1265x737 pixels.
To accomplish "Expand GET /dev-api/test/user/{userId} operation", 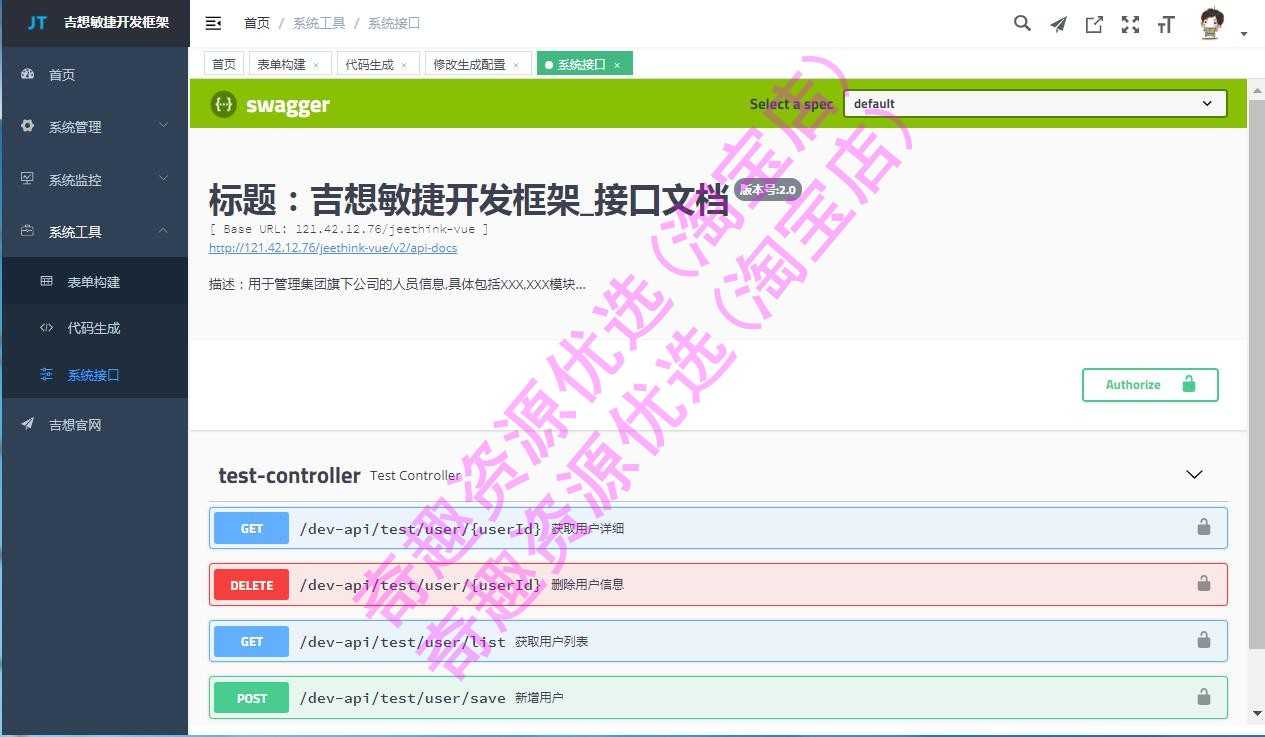I will [718, 528].
